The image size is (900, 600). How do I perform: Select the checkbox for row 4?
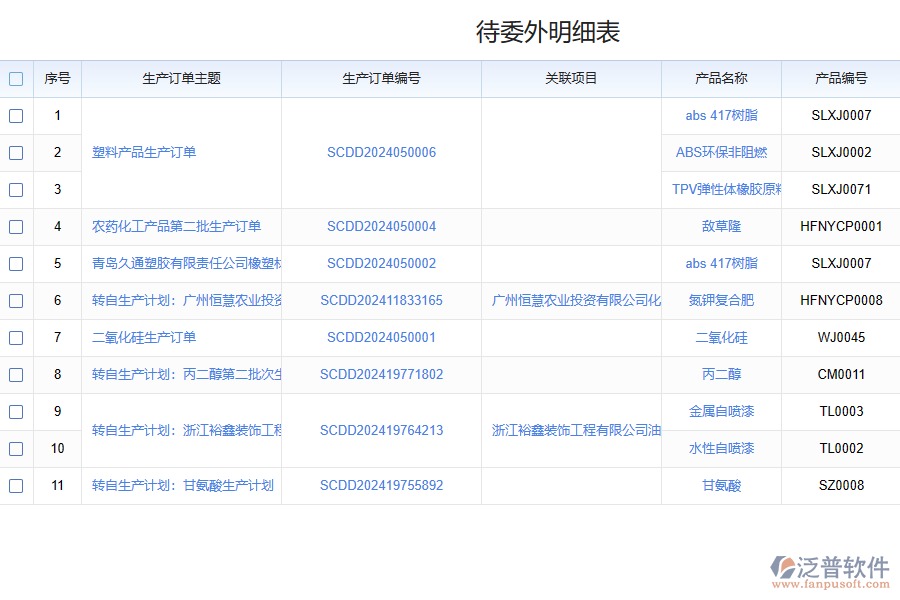point(16,227)
